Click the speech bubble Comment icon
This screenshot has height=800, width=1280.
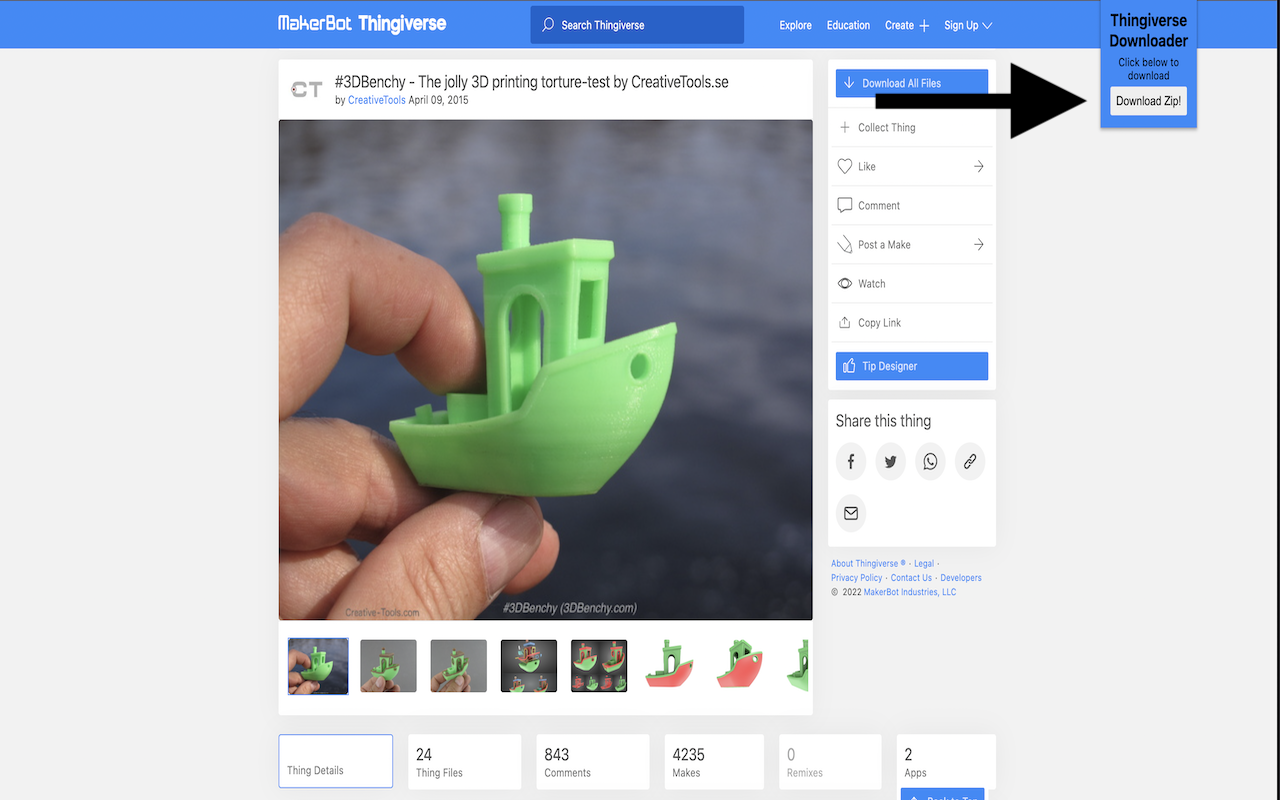pos(844,205)
